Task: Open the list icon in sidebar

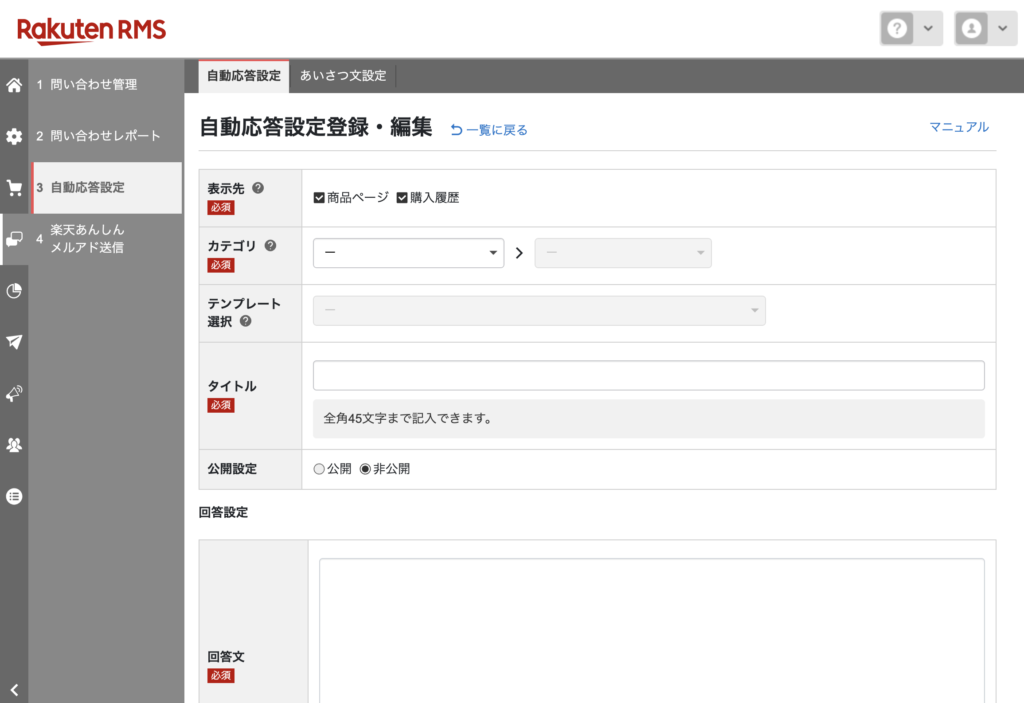Action: (14, 497)
